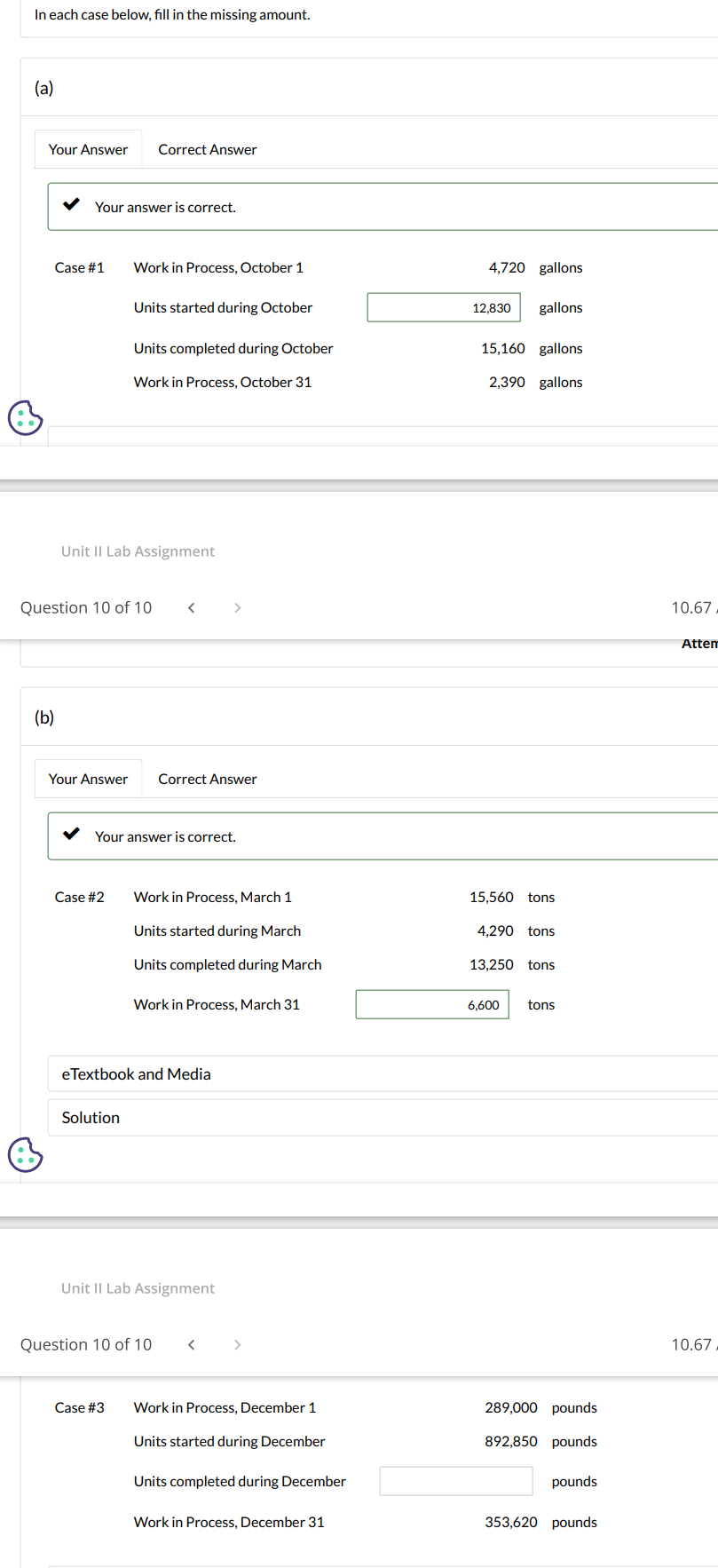Screen dimensions: 718x1568
Task: Open cookie preferences icon beside Case #1
Action: (25, 416)
